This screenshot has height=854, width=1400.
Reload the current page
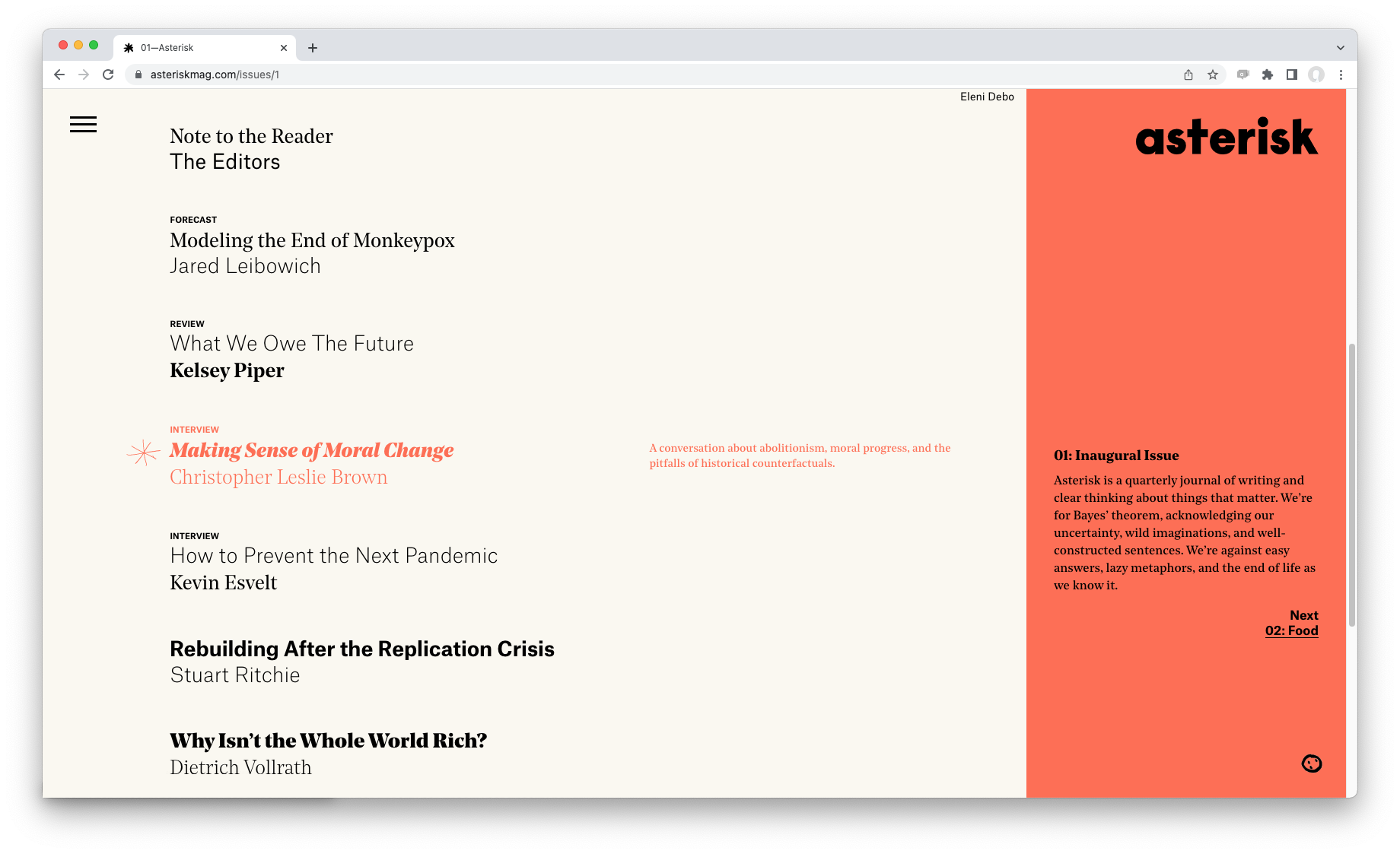click(x=108, y=75)
